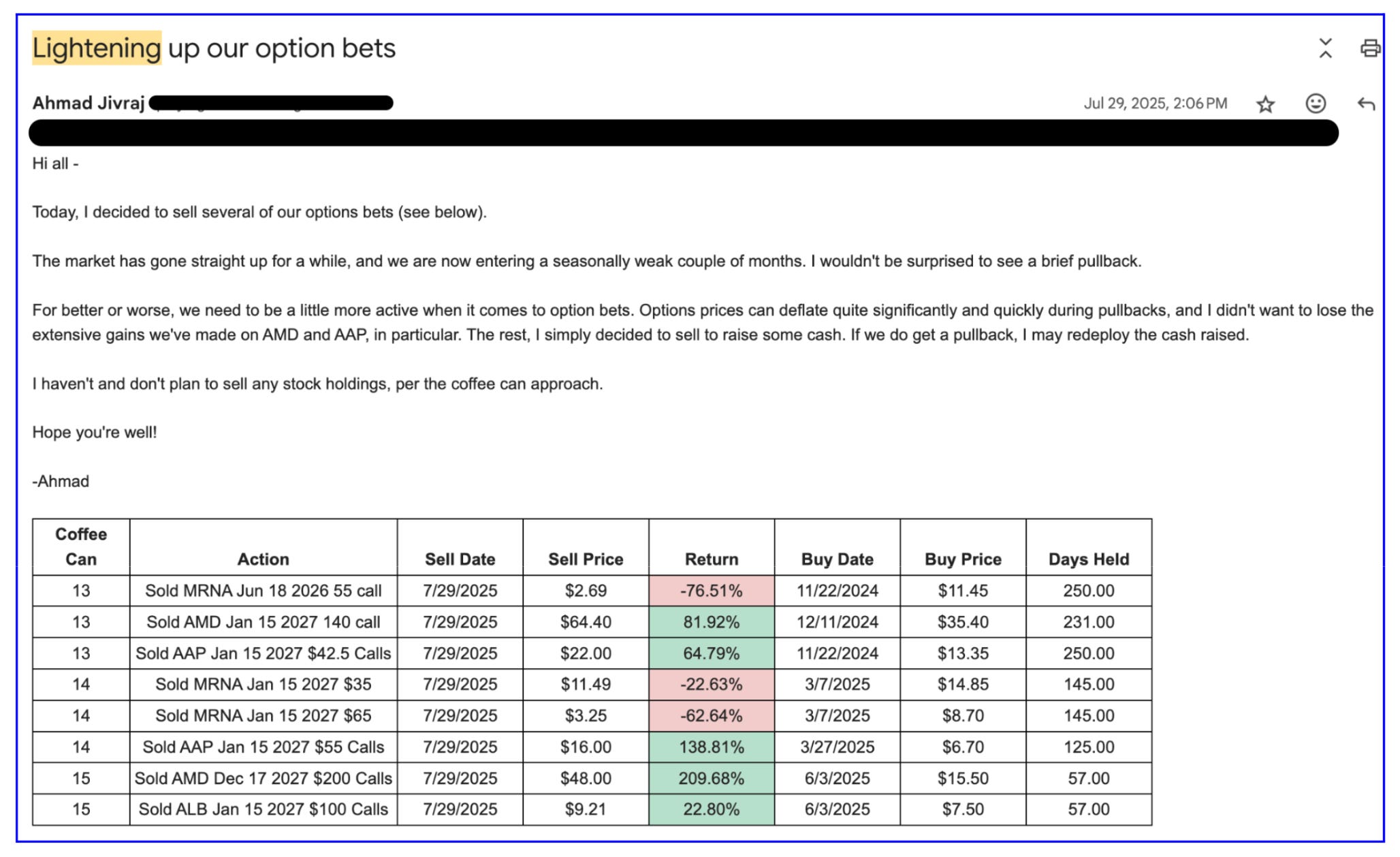Click the print all icon
The height and width of the screenshot is (857, 1400).
click(x=1369, y=48)
